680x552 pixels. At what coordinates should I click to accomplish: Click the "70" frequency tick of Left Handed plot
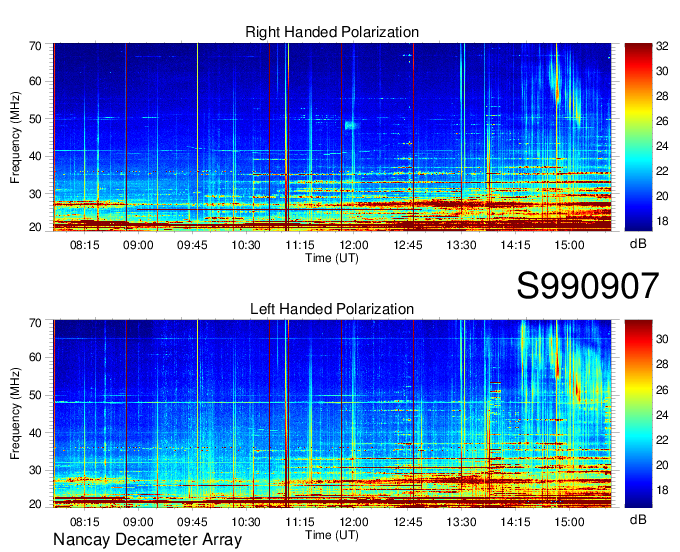click(35, 323)
